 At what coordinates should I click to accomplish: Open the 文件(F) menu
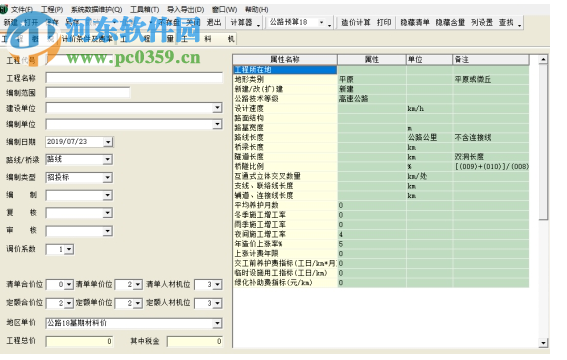(x=22, y=9)
